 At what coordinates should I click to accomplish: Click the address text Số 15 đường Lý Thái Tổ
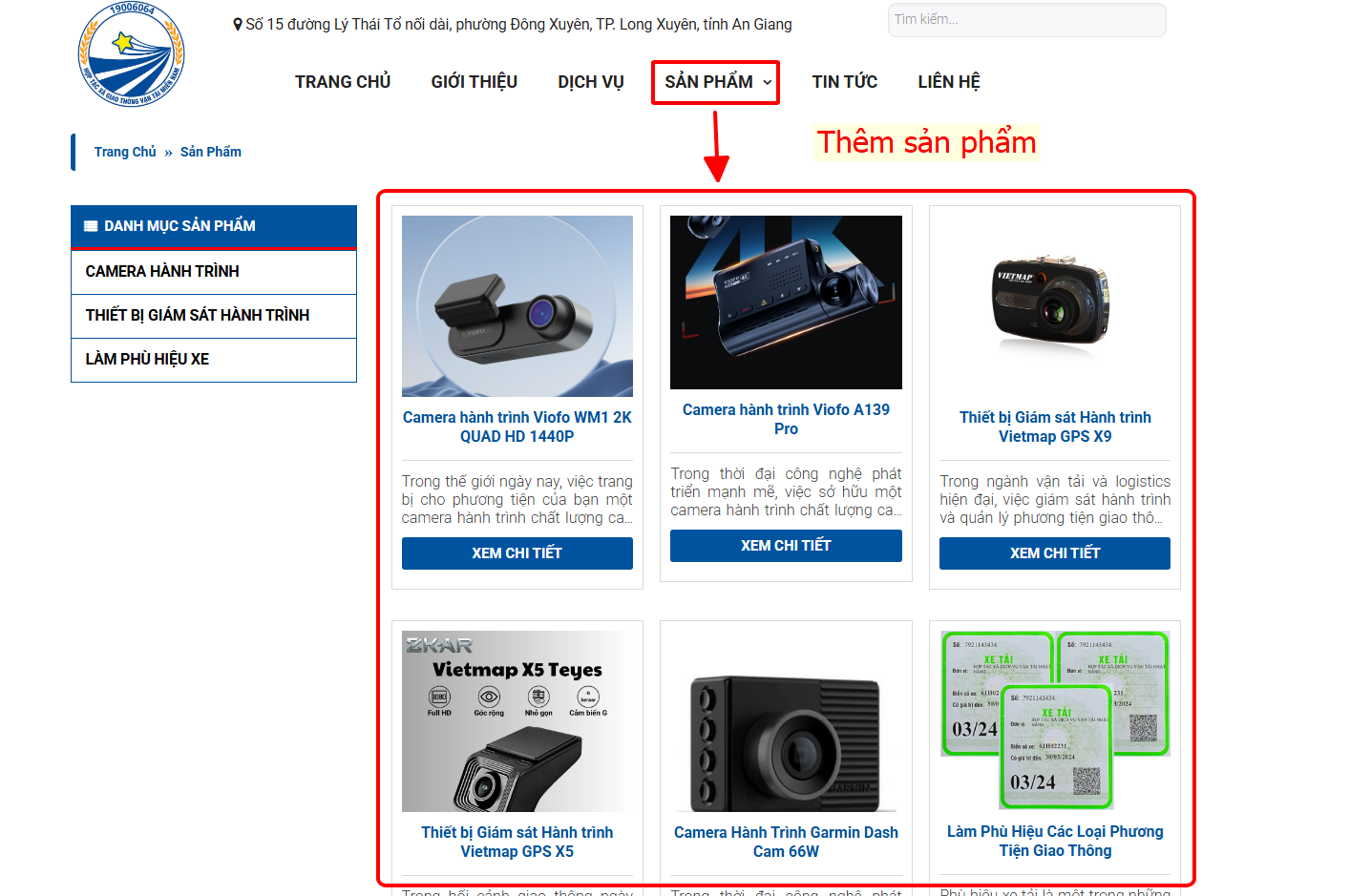pyautogui.click(x=519, y=25)
